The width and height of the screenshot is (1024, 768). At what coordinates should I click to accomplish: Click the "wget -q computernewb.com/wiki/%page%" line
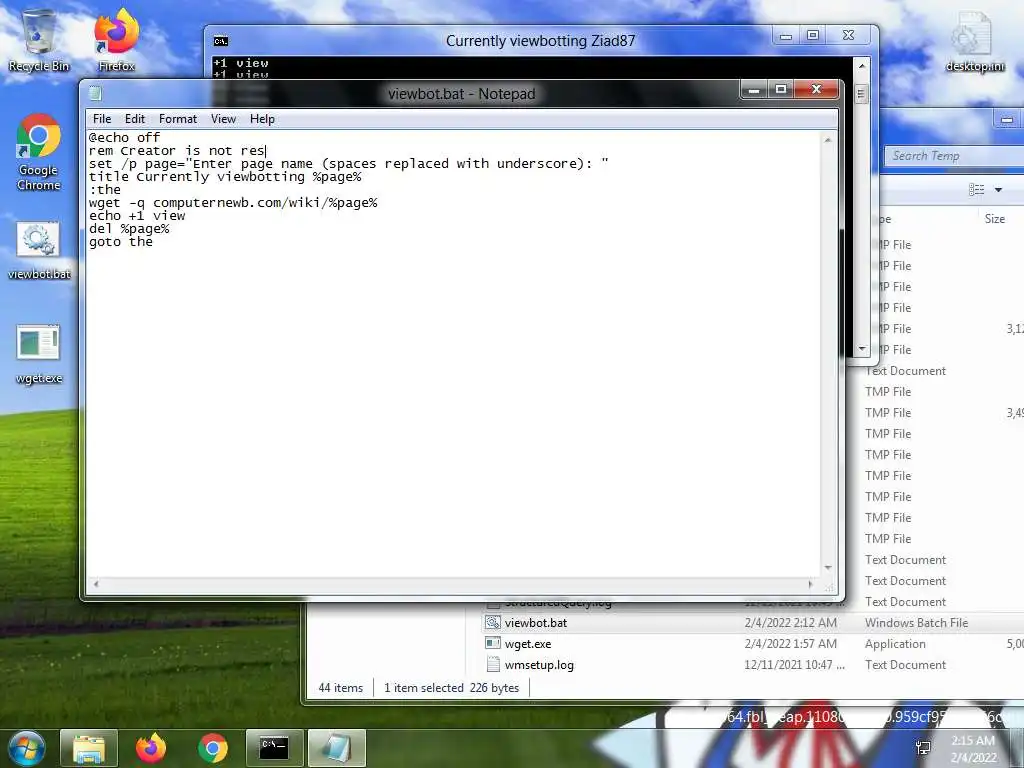coord(233,202)
